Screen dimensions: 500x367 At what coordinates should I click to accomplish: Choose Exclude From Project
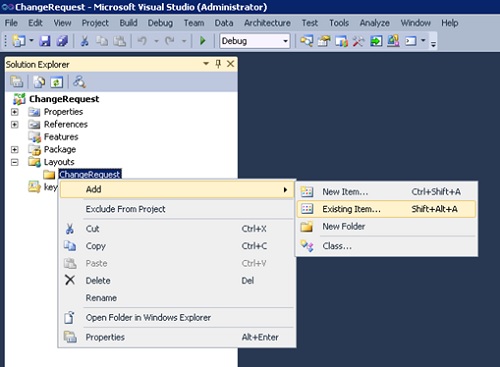pos(177,209)
